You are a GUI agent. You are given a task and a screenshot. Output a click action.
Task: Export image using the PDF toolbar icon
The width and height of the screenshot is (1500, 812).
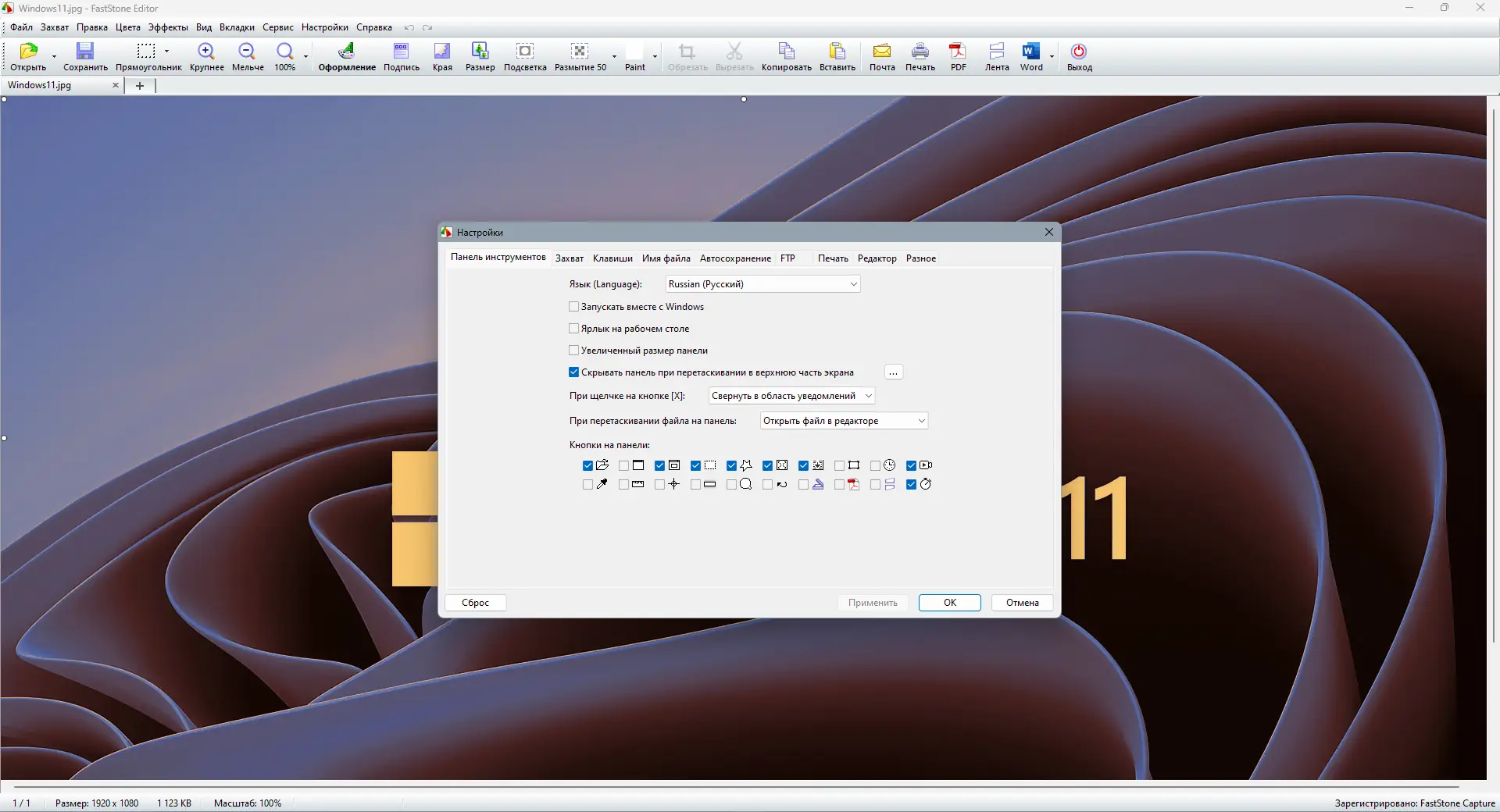[958, 56]
